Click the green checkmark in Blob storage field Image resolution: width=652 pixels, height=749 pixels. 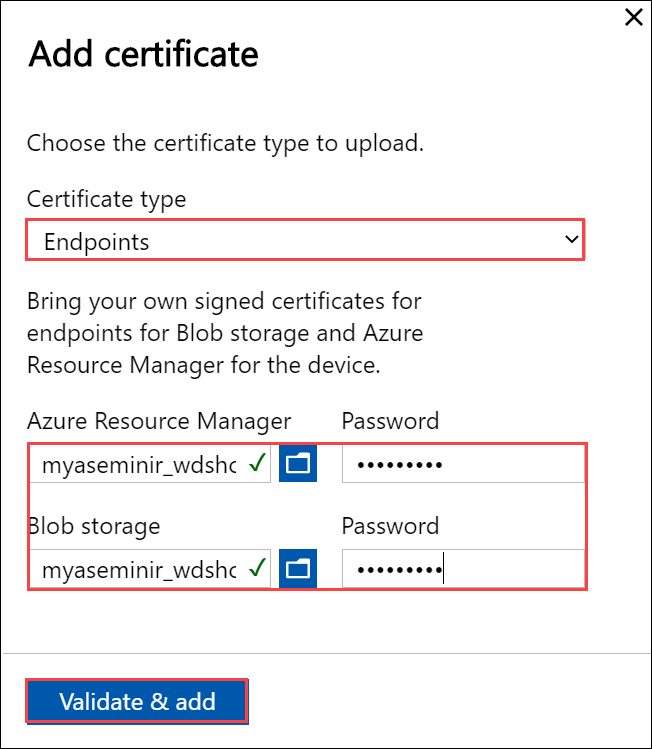click(258, 569)
